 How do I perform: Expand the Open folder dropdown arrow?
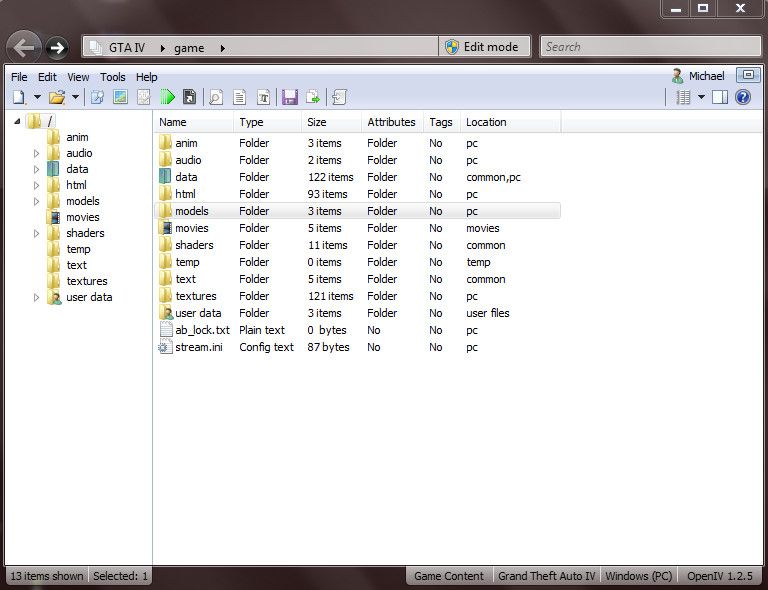click(75, 97)
